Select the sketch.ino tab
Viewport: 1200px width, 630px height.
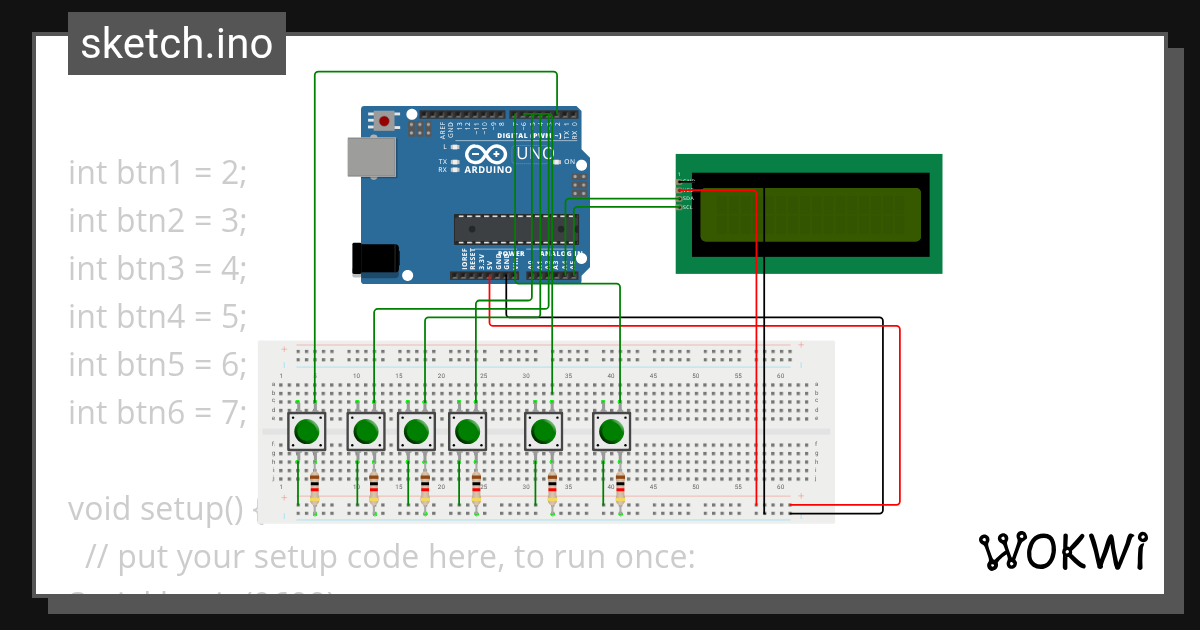click(x=176, y=43)
